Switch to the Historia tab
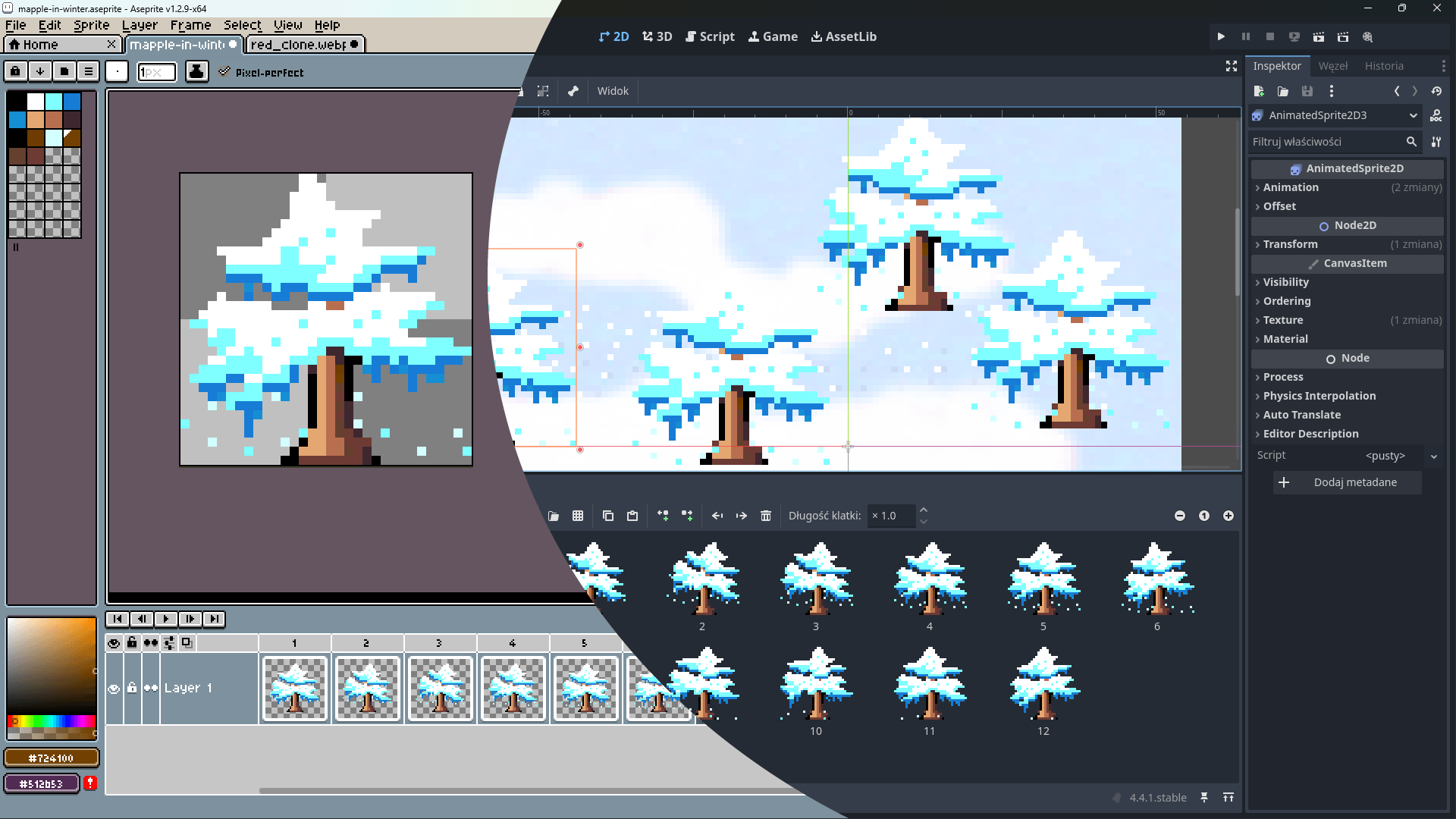The image size is (1456, 819). click(x=1384, y=66)
